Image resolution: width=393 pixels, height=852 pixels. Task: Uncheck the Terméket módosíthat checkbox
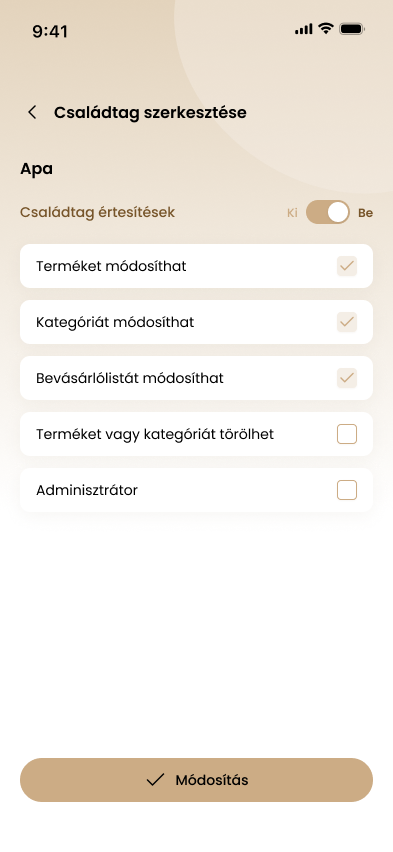click(347, 266)
